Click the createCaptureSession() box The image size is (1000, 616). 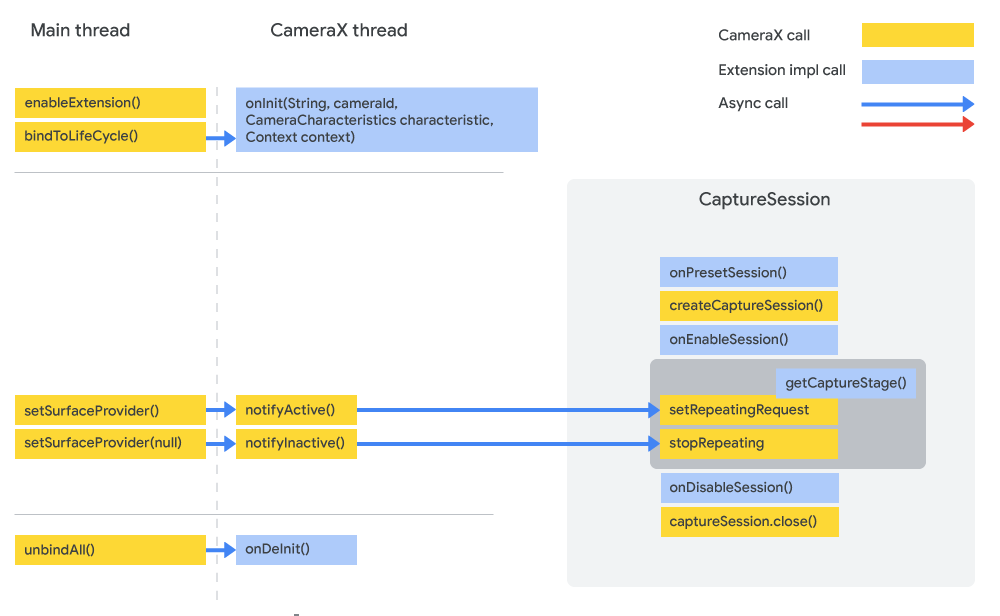click(x=748, y=306)
